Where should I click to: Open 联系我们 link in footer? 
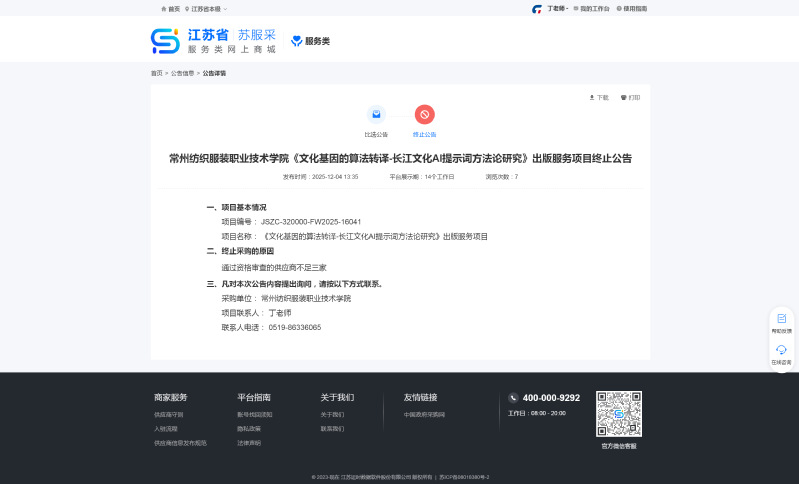tap(331, 428)
